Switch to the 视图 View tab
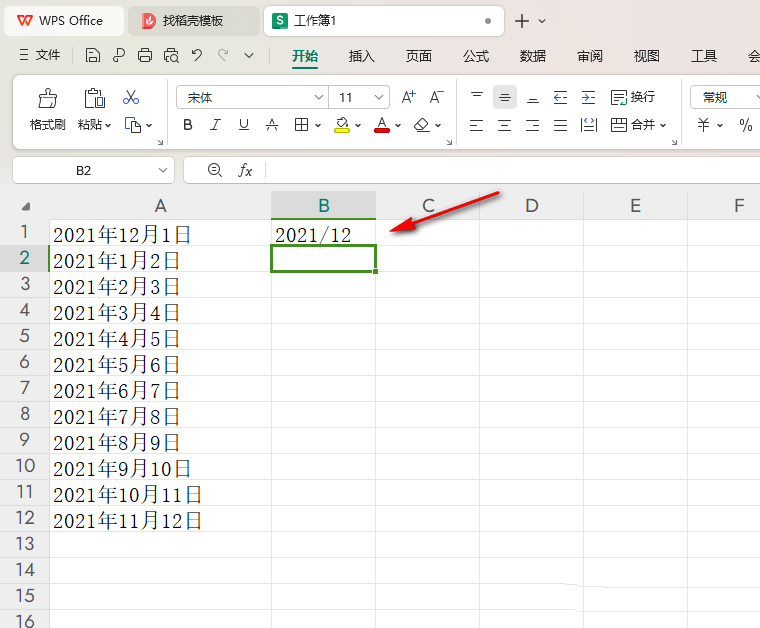The height and width of the screenshot is (628, 760). pyautogui.click(x=647, y=56)
